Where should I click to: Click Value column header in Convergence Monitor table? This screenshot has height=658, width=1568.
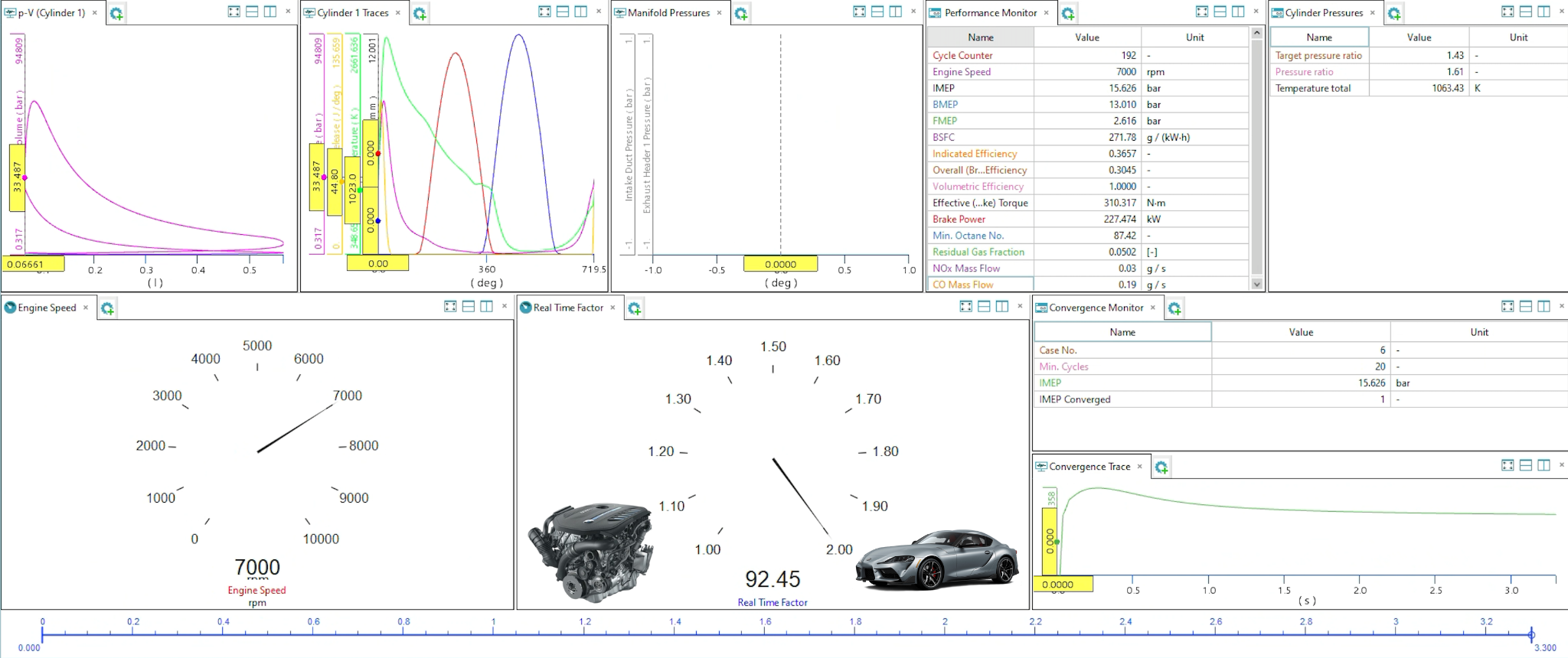pos(1301,332)
